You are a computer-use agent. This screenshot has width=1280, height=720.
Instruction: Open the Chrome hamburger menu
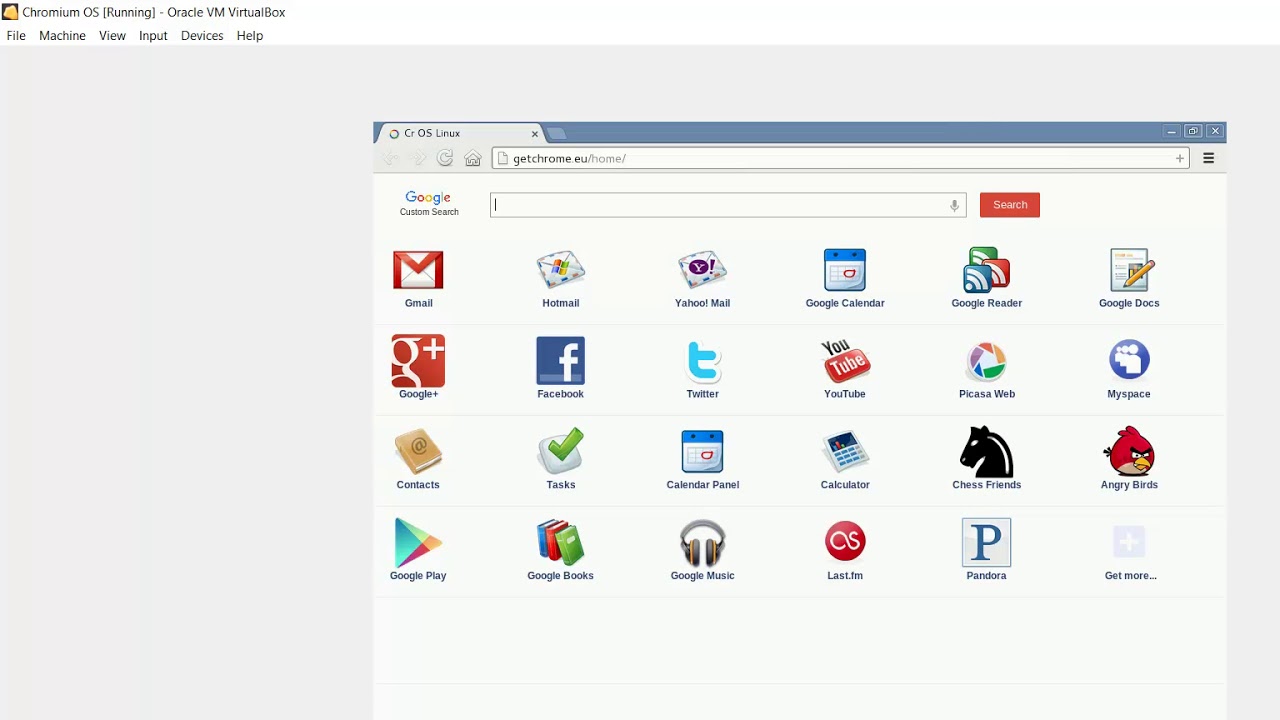(x=1208, y=158)
